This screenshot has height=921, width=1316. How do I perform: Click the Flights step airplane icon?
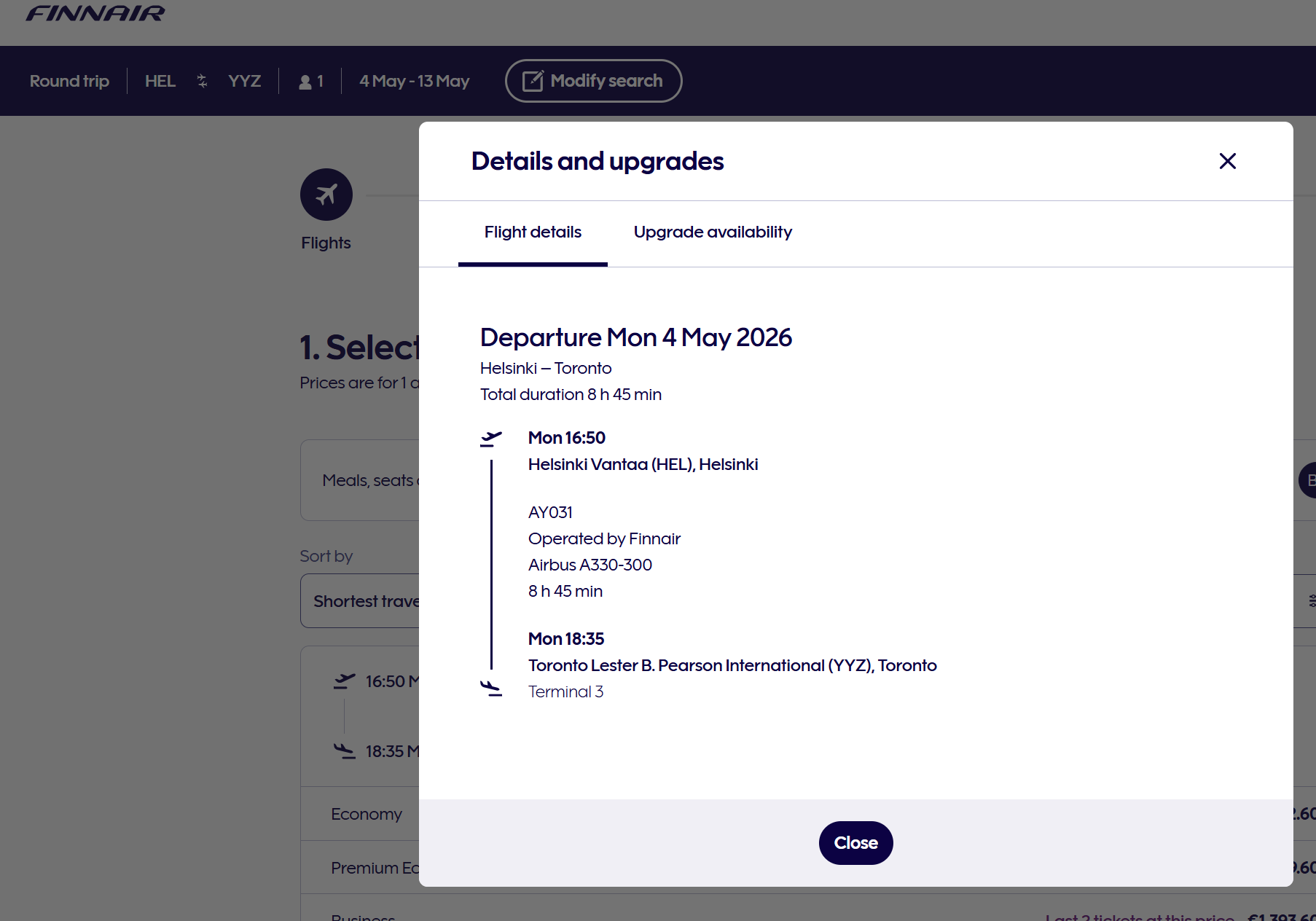[326, 195]
